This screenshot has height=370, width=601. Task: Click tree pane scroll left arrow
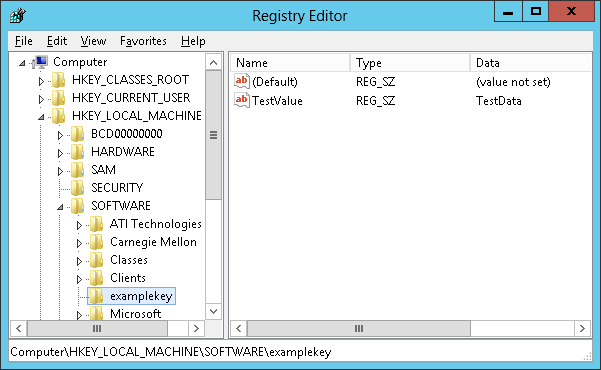click(19, 329)
